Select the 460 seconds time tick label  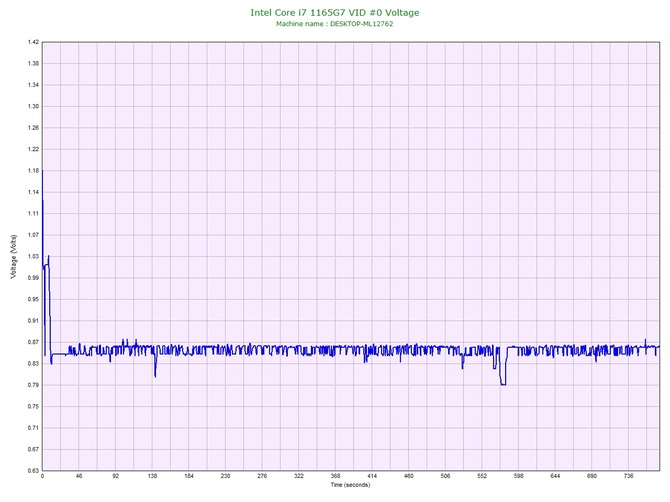pyautogui.click(x=409, y=476)
